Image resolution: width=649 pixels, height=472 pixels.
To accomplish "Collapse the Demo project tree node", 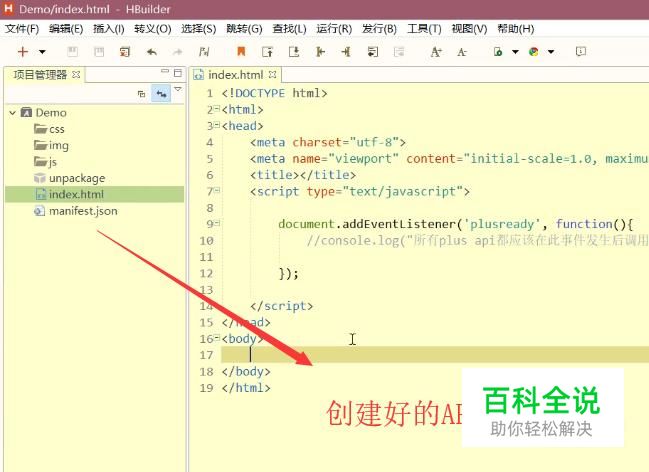I will tap(12, 113).
